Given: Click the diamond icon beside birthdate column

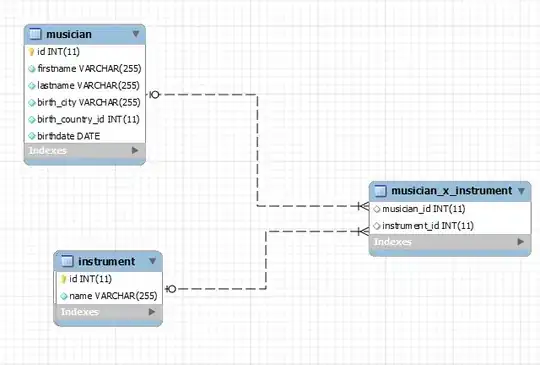Looking at the screenshot, I should coord(32,136).
